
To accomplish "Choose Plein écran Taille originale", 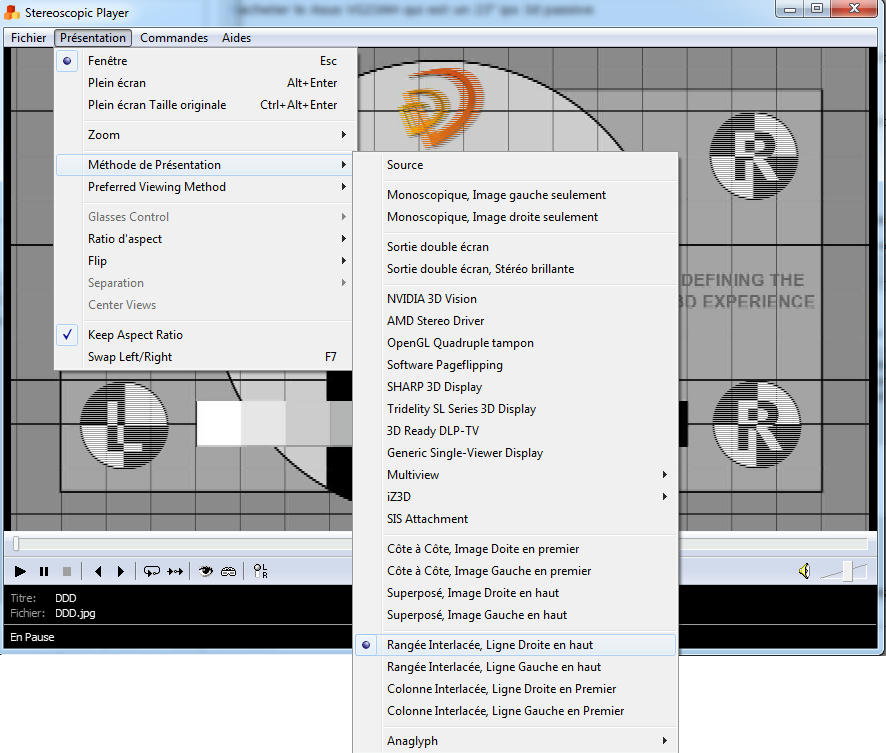I will [206, 105].
